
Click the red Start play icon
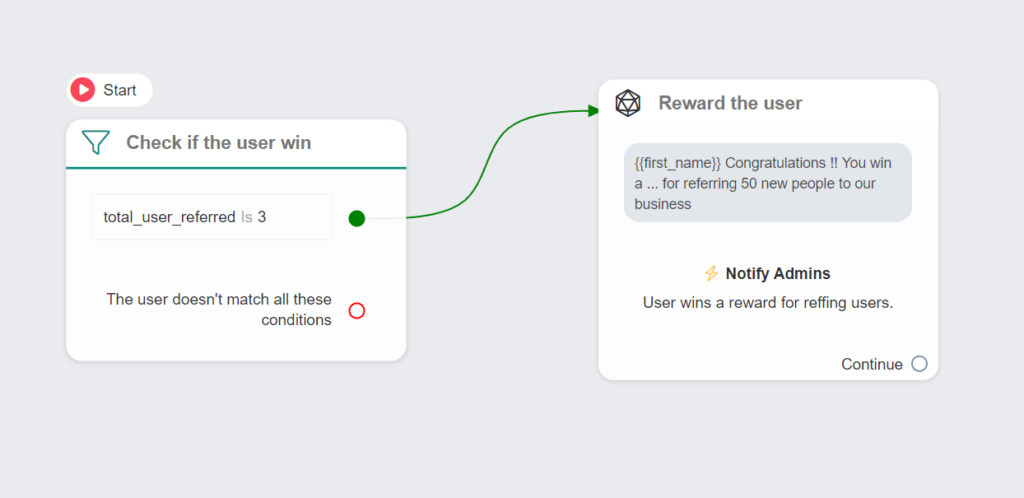click(x=84, y=90)
